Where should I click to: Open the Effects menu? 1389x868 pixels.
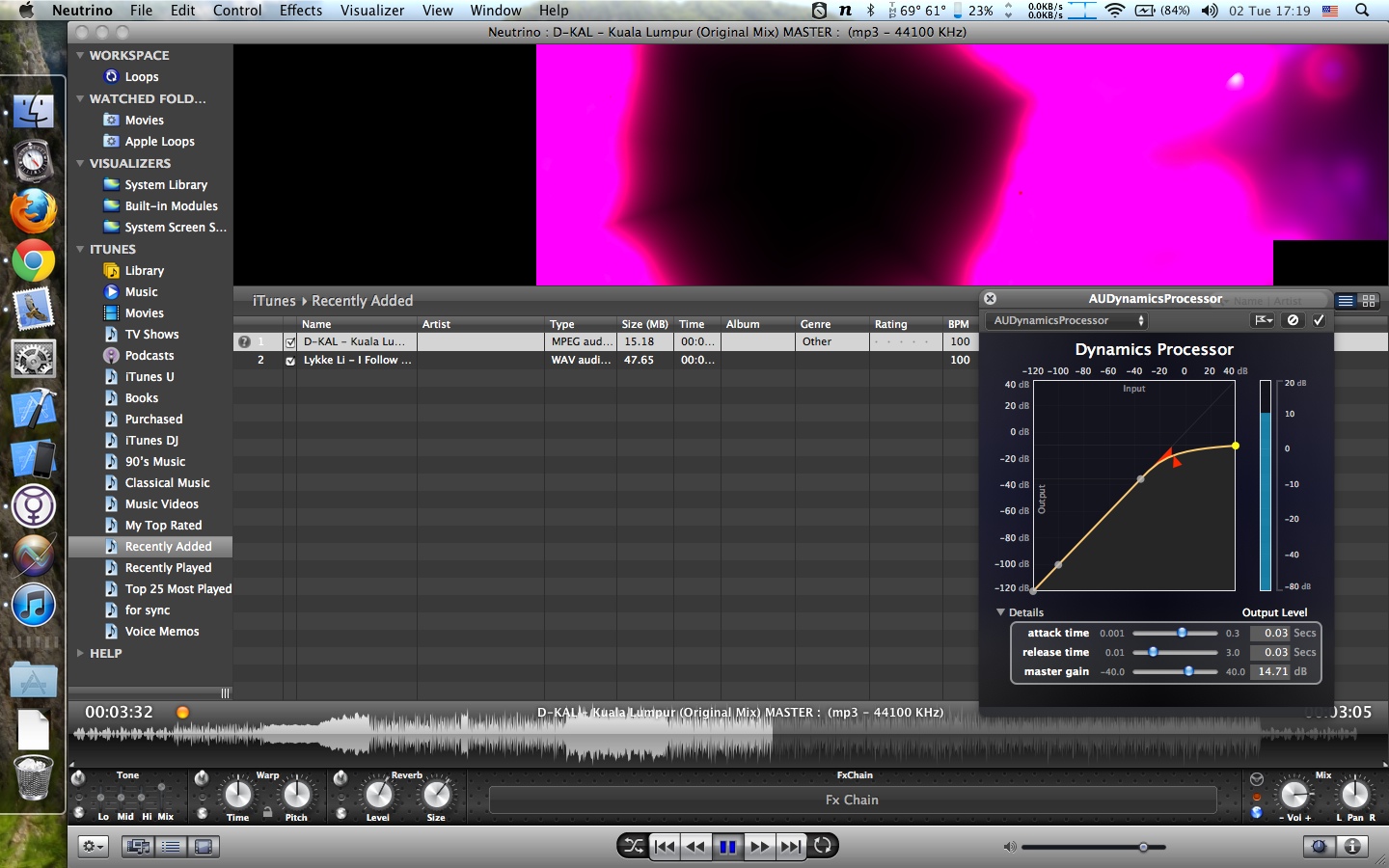point(301,11)
